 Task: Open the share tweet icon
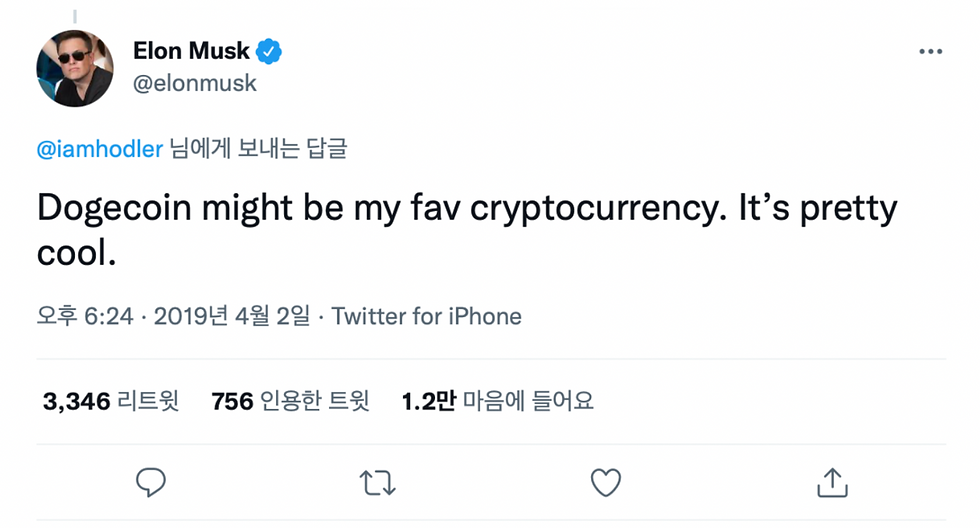click(832, 483)
